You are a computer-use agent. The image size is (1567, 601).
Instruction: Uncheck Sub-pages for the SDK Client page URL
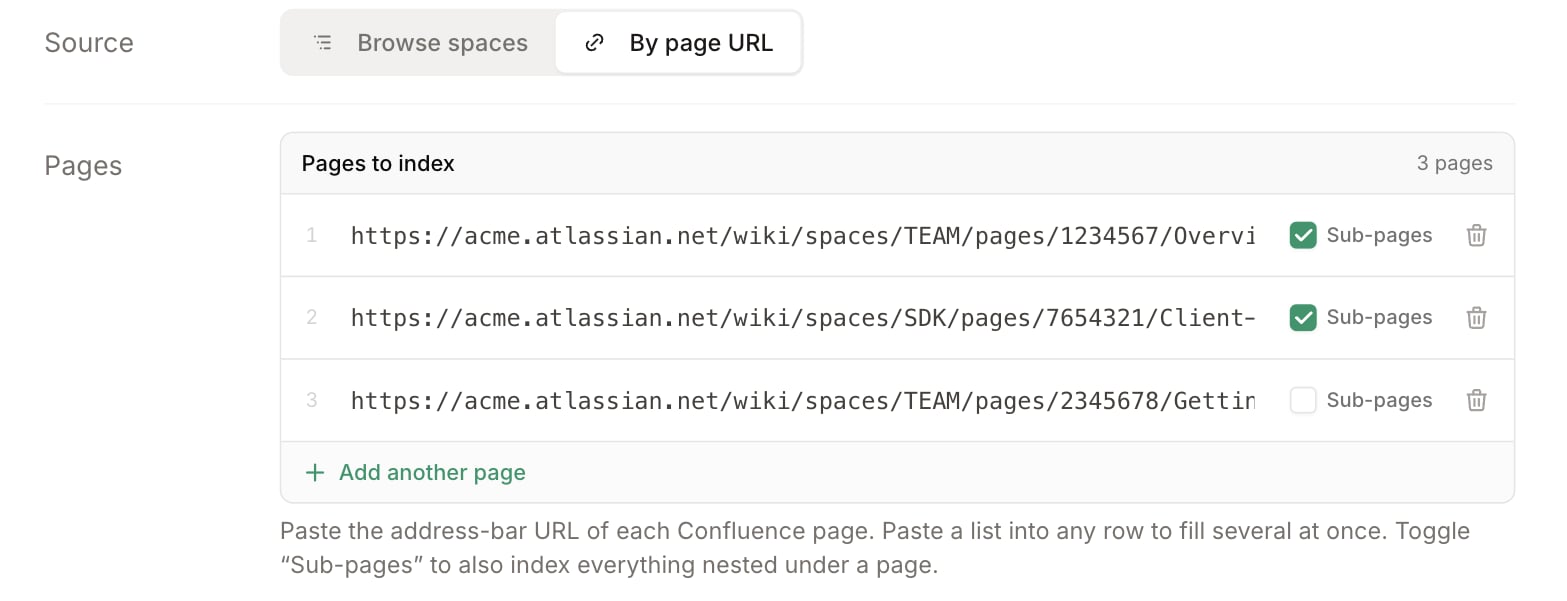pyautogui.click(x=1302, y=317)
